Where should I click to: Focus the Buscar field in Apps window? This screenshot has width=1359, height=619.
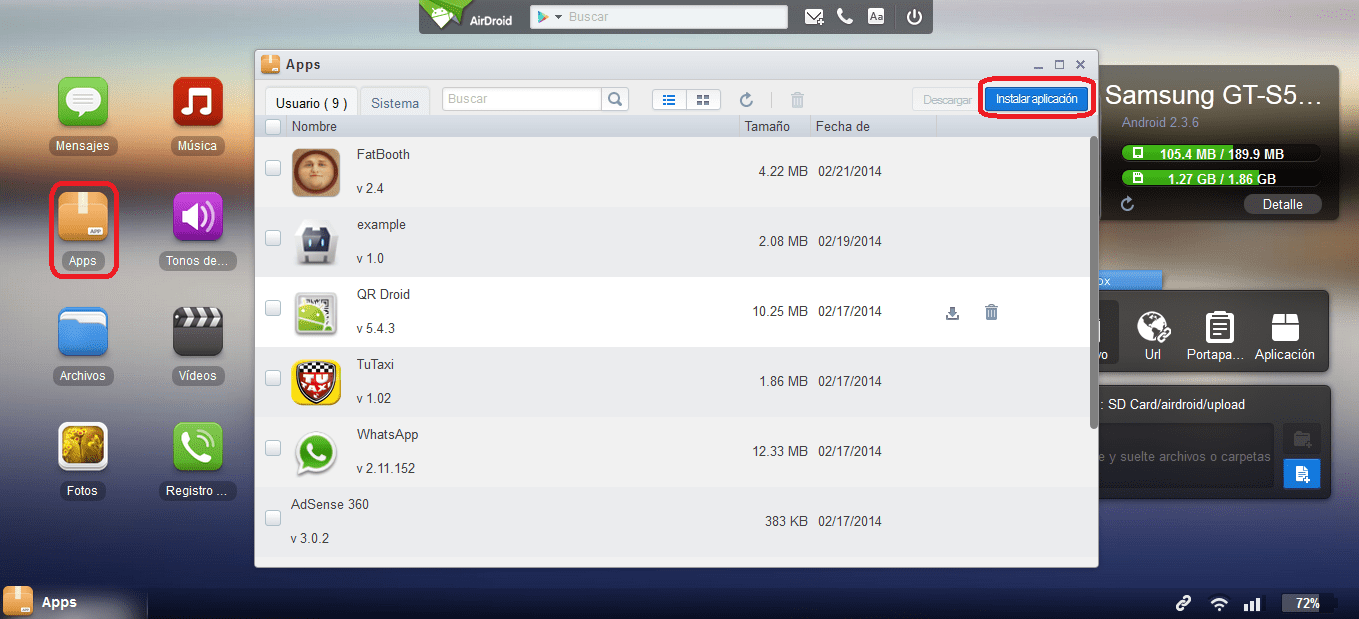[x=522, y=99]
